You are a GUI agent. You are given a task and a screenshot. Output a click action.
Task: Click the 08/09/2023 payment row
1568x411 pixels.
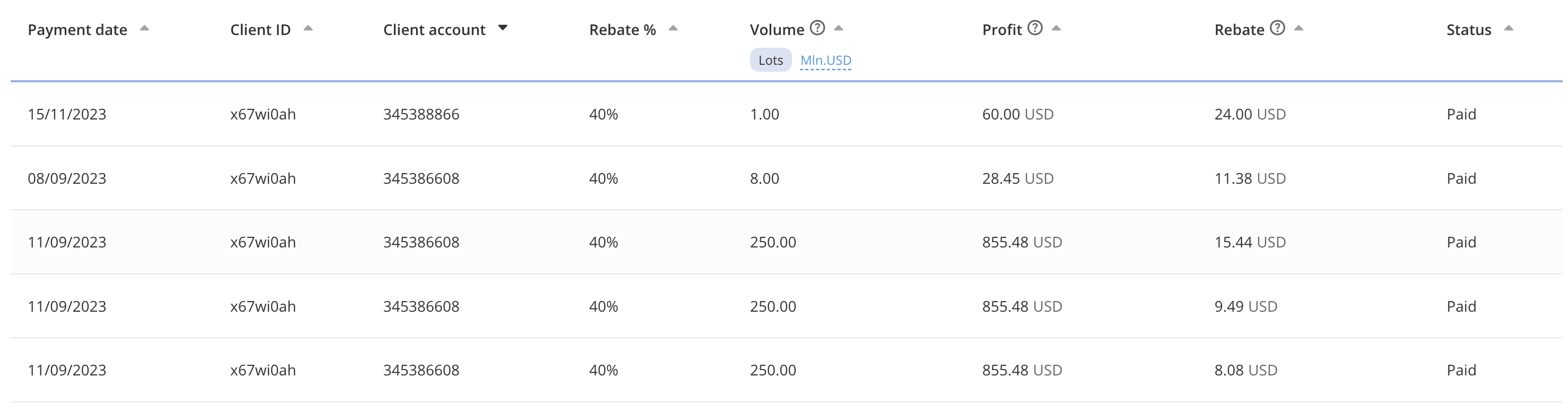point(67,178)
